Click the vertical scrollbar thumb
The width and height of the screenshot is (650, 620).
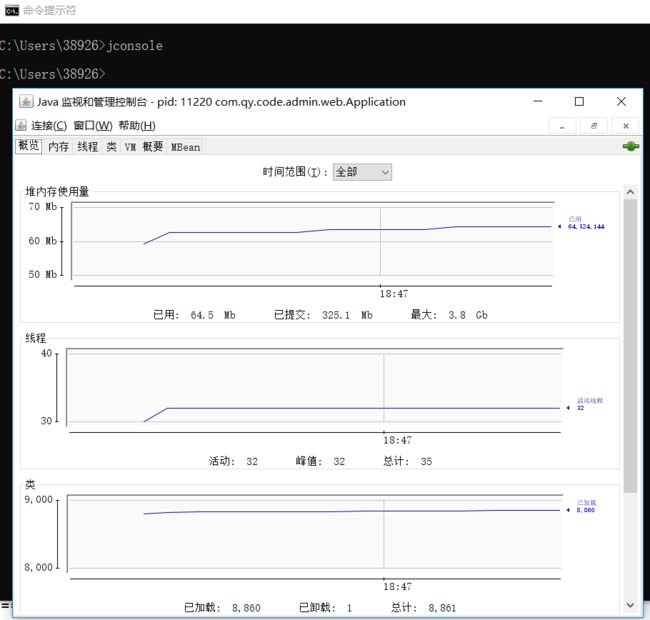[x=630, y=346]
